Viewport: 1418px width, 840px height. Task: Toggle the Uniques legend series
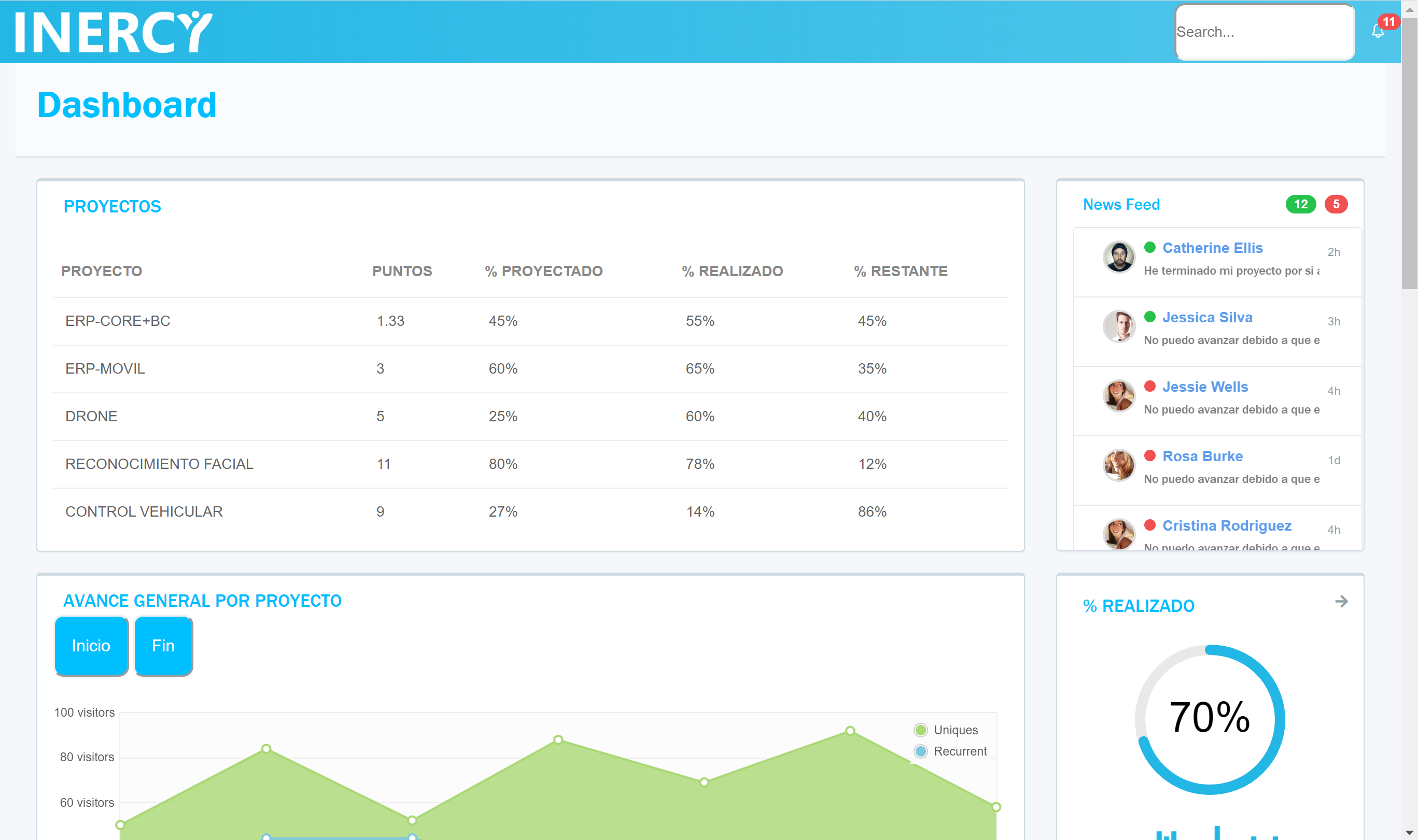(x=955, y=730)
